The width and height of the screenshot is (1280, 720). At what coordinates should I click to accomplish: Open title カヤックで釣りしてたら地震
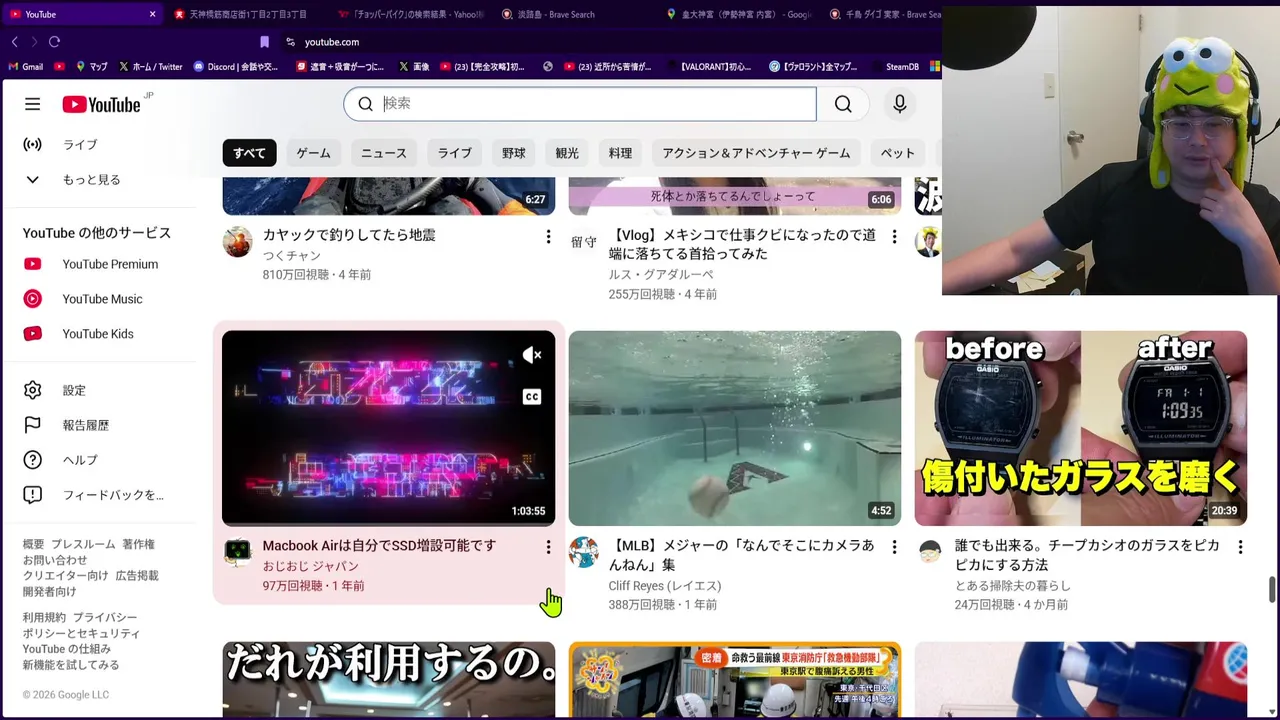click(x=349, y=235)
